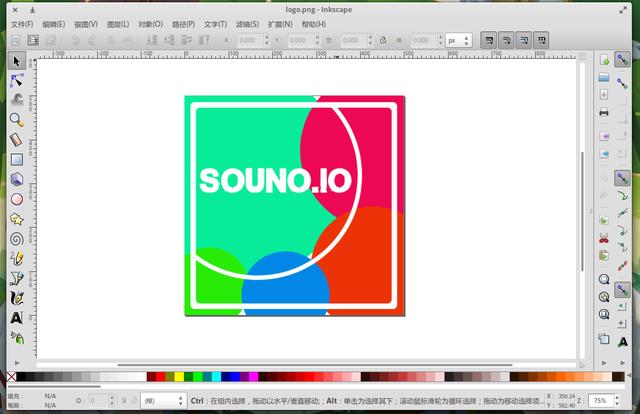Screen dimensions: 640x414
Task: Select the Rectangle tool
Action: coord(16,159)
